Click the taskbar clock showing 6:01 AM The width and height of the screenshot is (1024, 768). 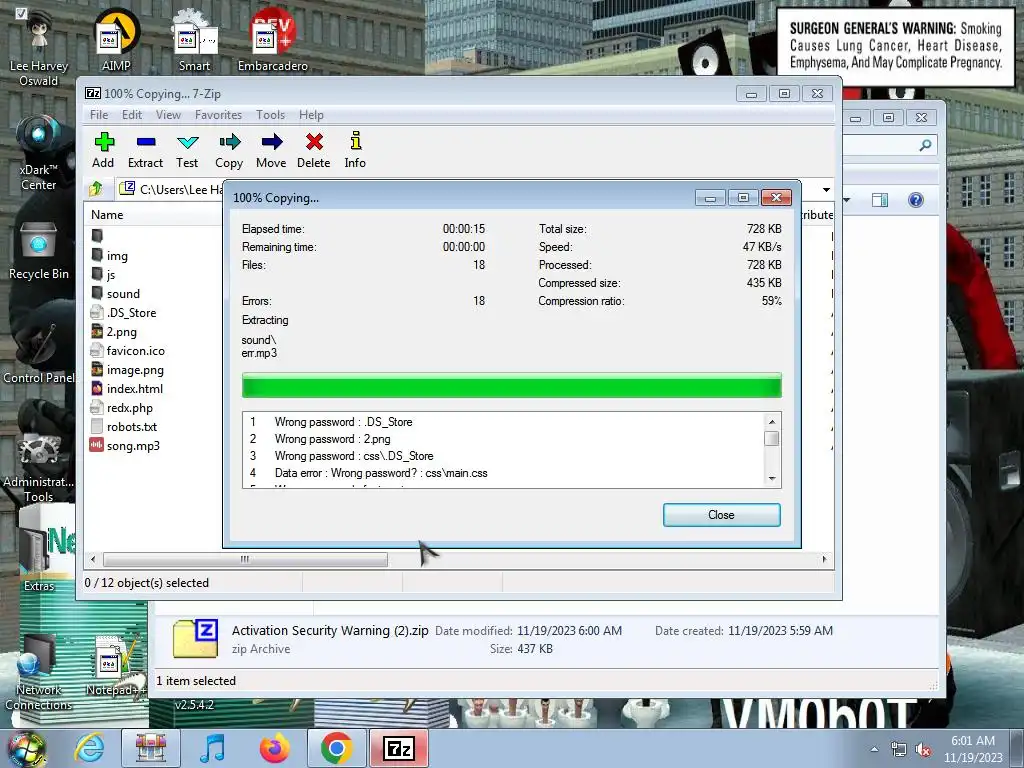click(973, 749)
